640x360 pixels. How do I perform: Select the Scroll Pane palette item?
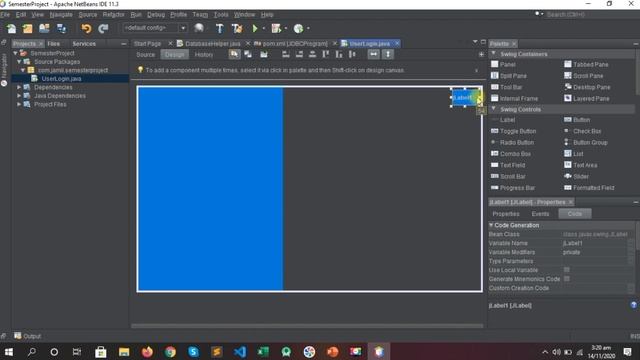tap(584, 76)
